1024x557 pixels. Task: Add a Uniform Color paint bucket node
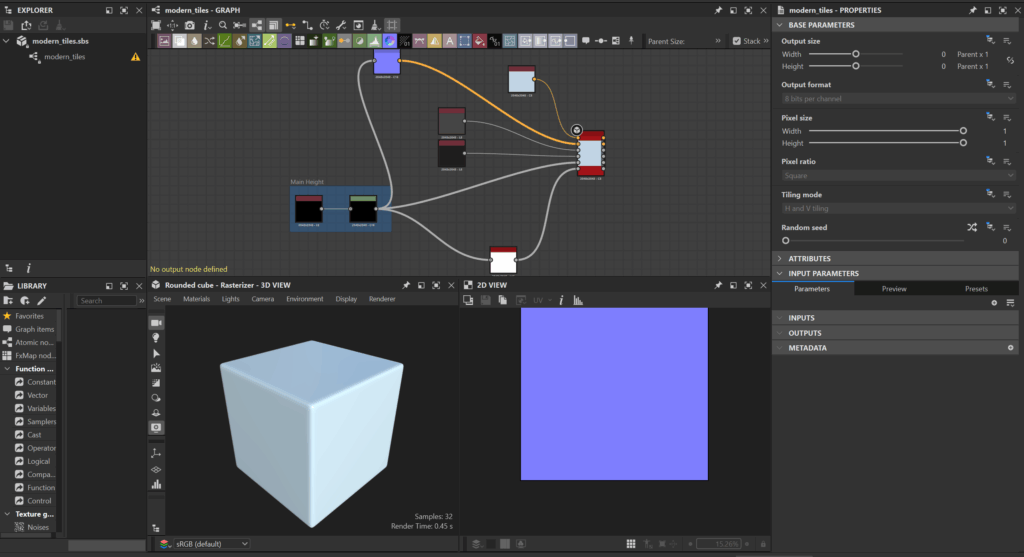pos(479,41)
